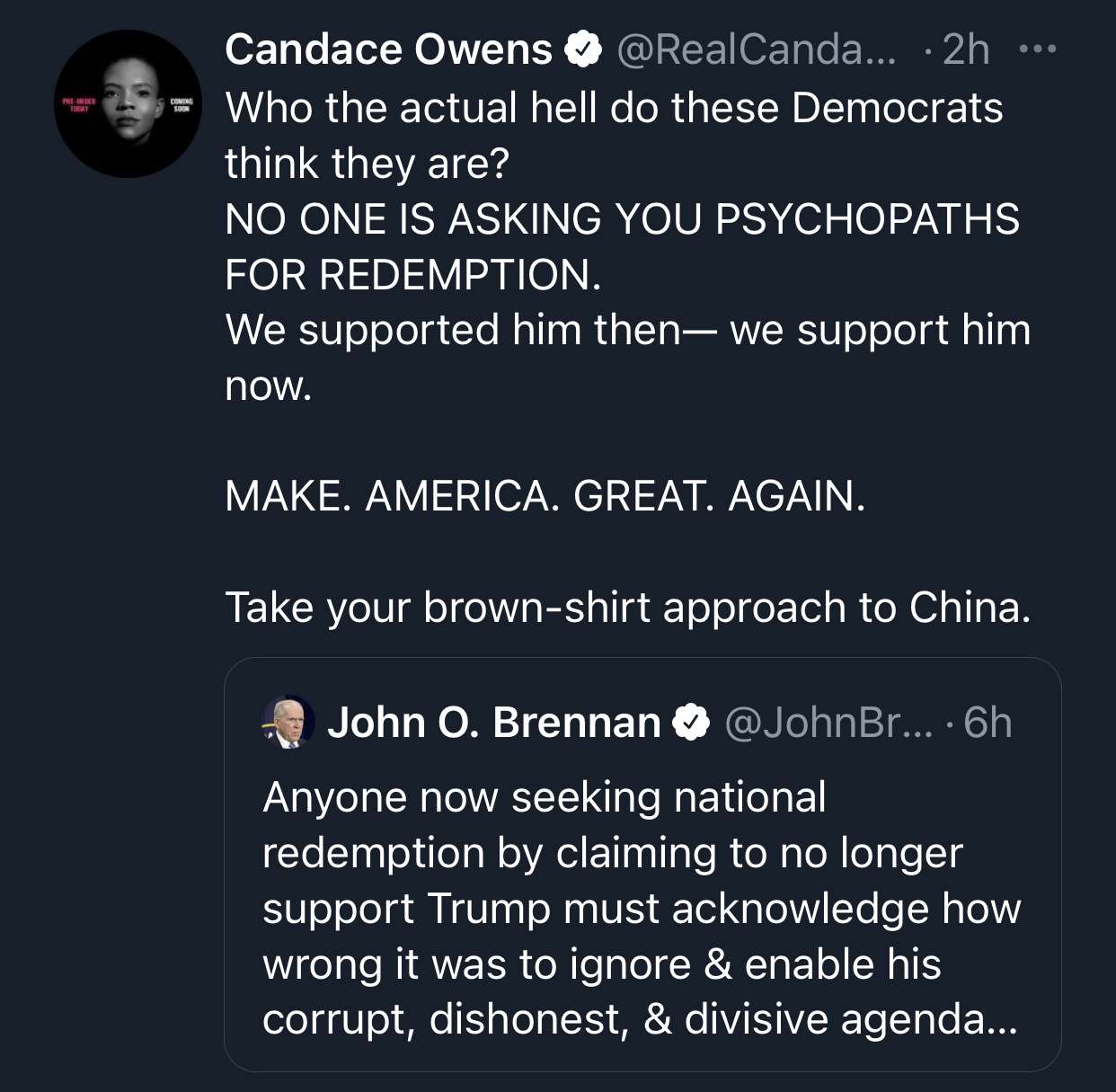
Task: Open the tweet's three-dot more options menu
Action: click(x=1038, y=49)
